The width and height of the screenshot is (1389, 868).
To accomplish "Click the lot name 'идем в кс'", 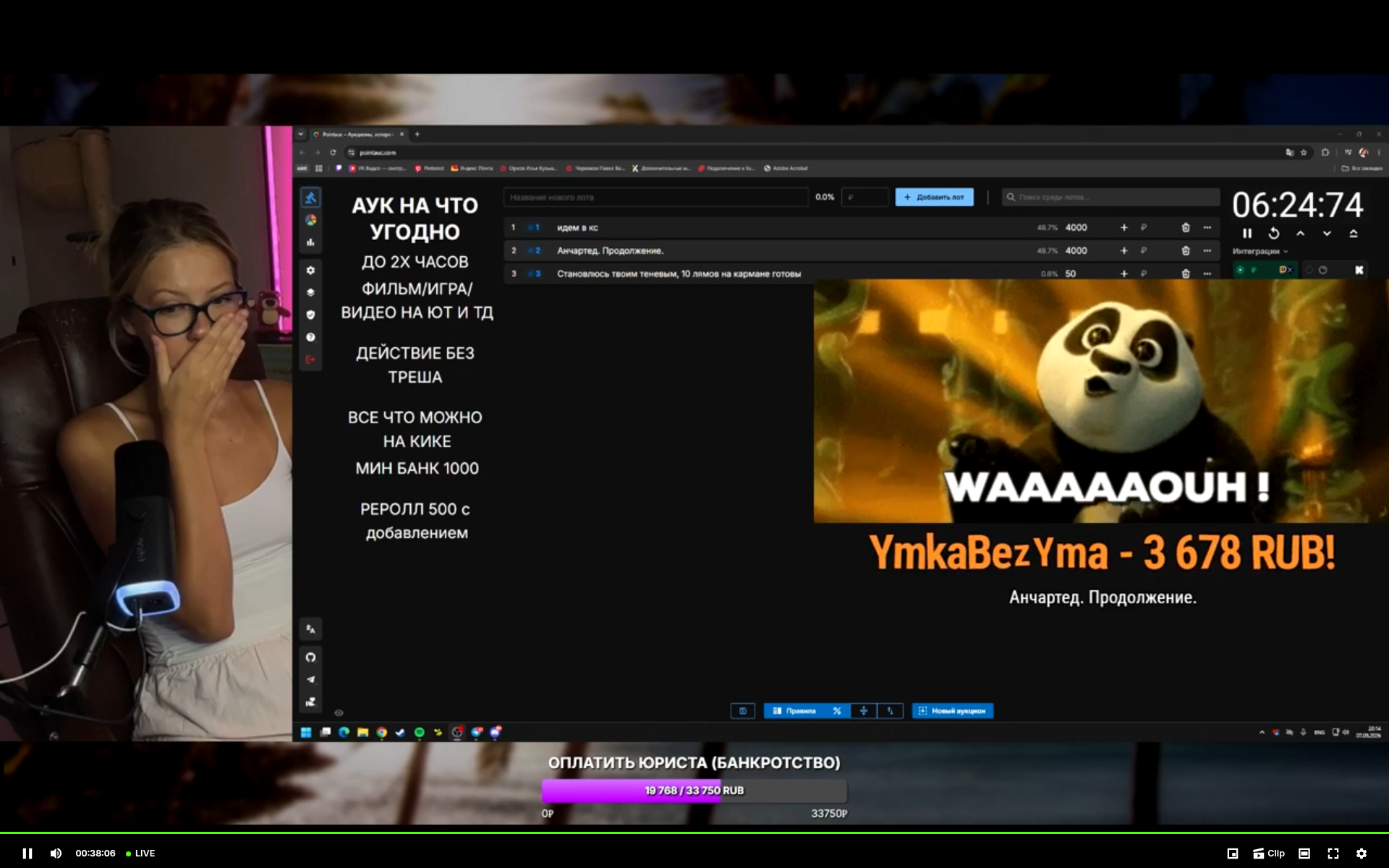I will pyautogui.click(x=577, y=228).
